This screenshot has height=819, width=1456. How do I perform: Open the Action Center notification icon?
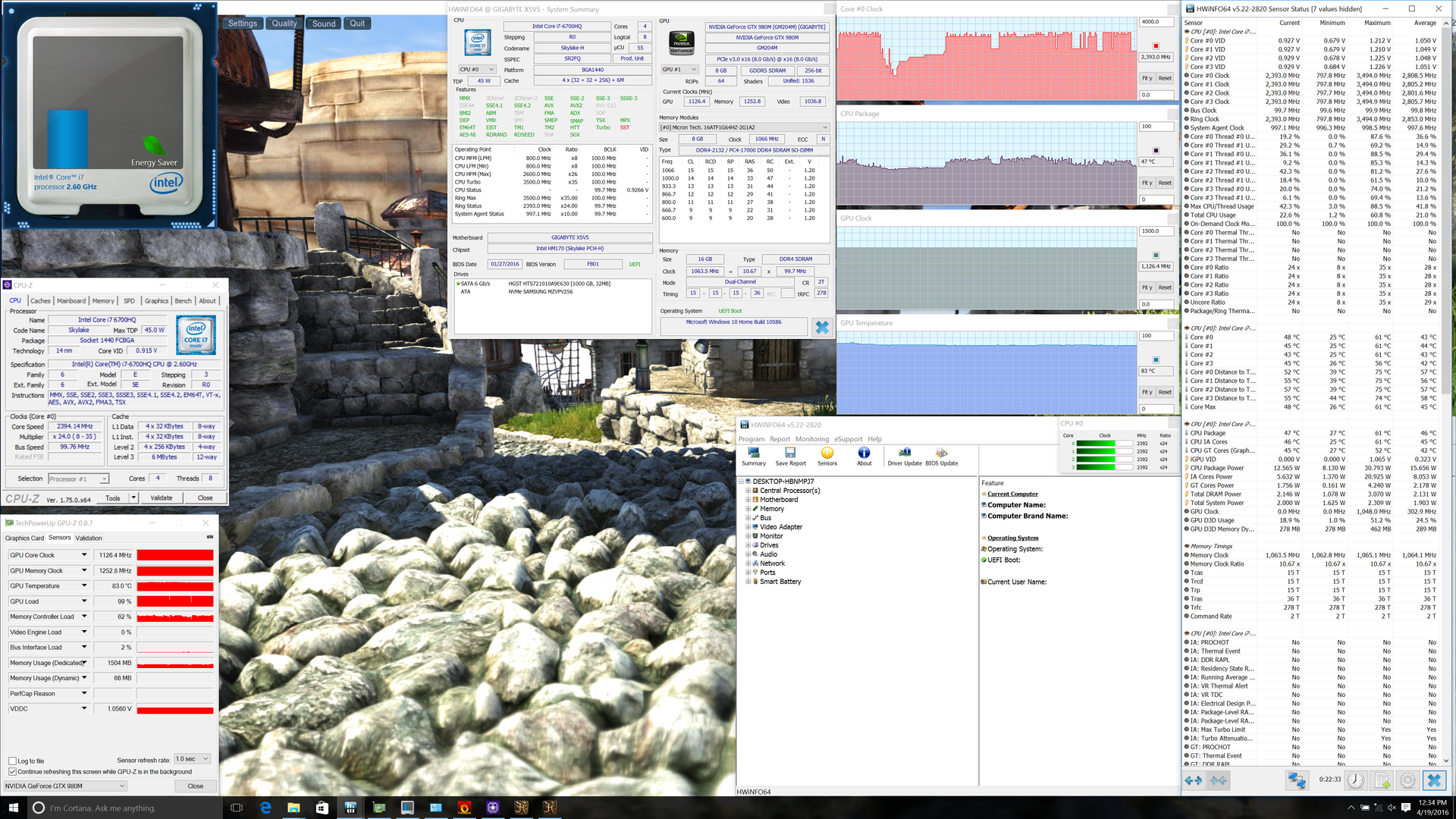pyautogui.click(x=1407, y=808)
